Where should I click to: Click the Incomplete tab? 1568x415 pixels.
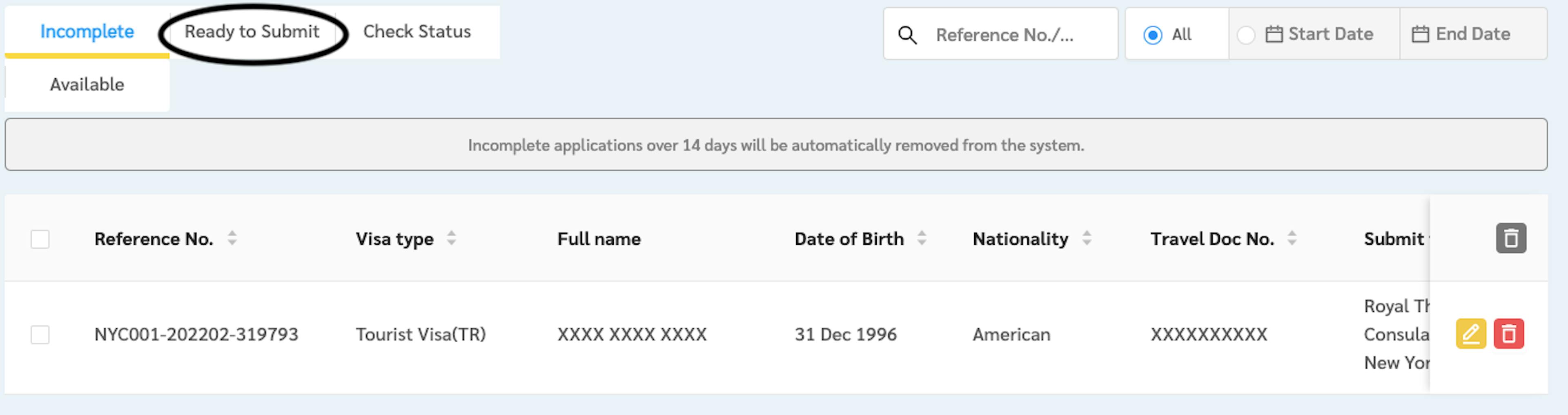[87, 31]
